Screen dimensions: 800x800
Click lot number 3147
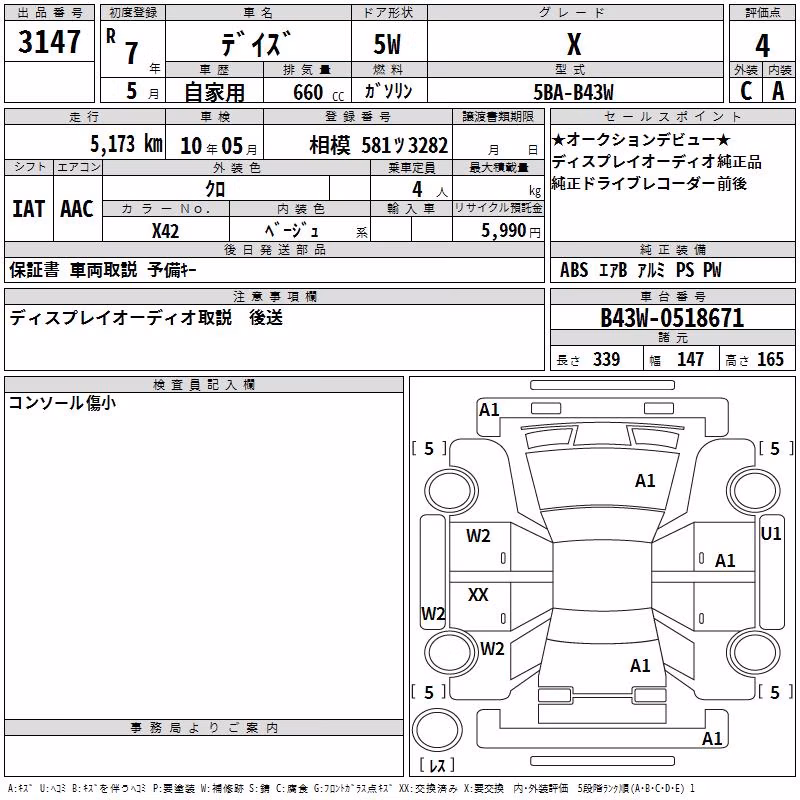[49, 42]
